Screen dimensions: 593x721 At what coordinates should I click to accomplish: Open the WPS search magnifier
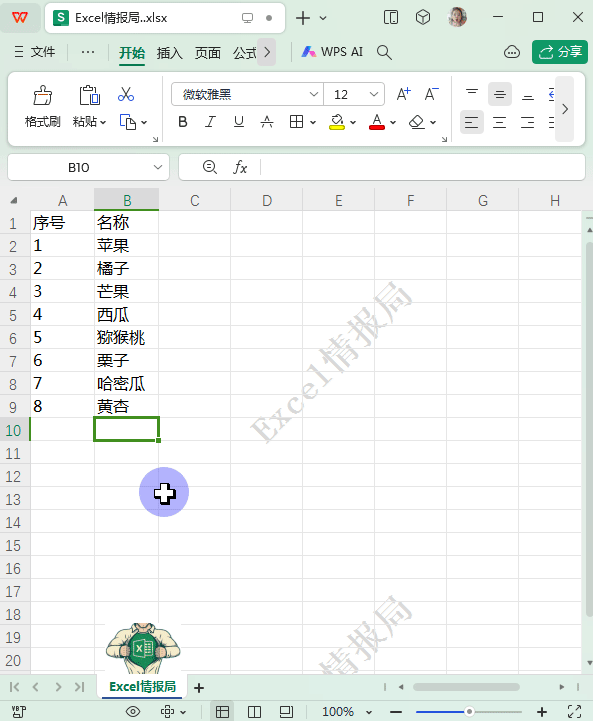pyautogui.click(x=384, y=52)
